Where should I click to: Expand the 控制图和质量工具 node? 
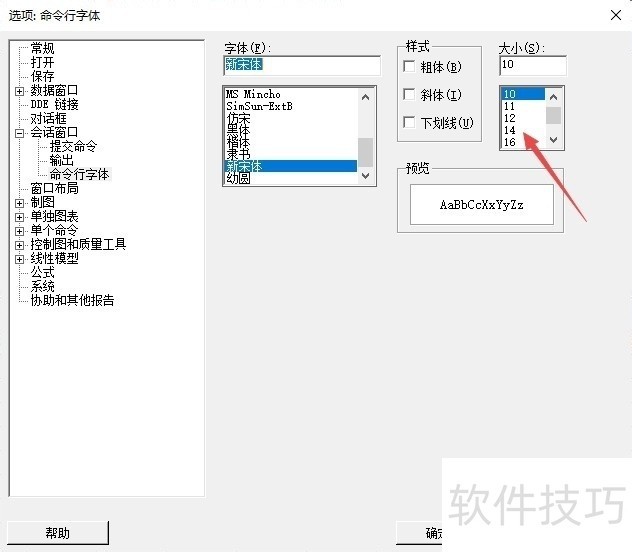pos(19,245)
